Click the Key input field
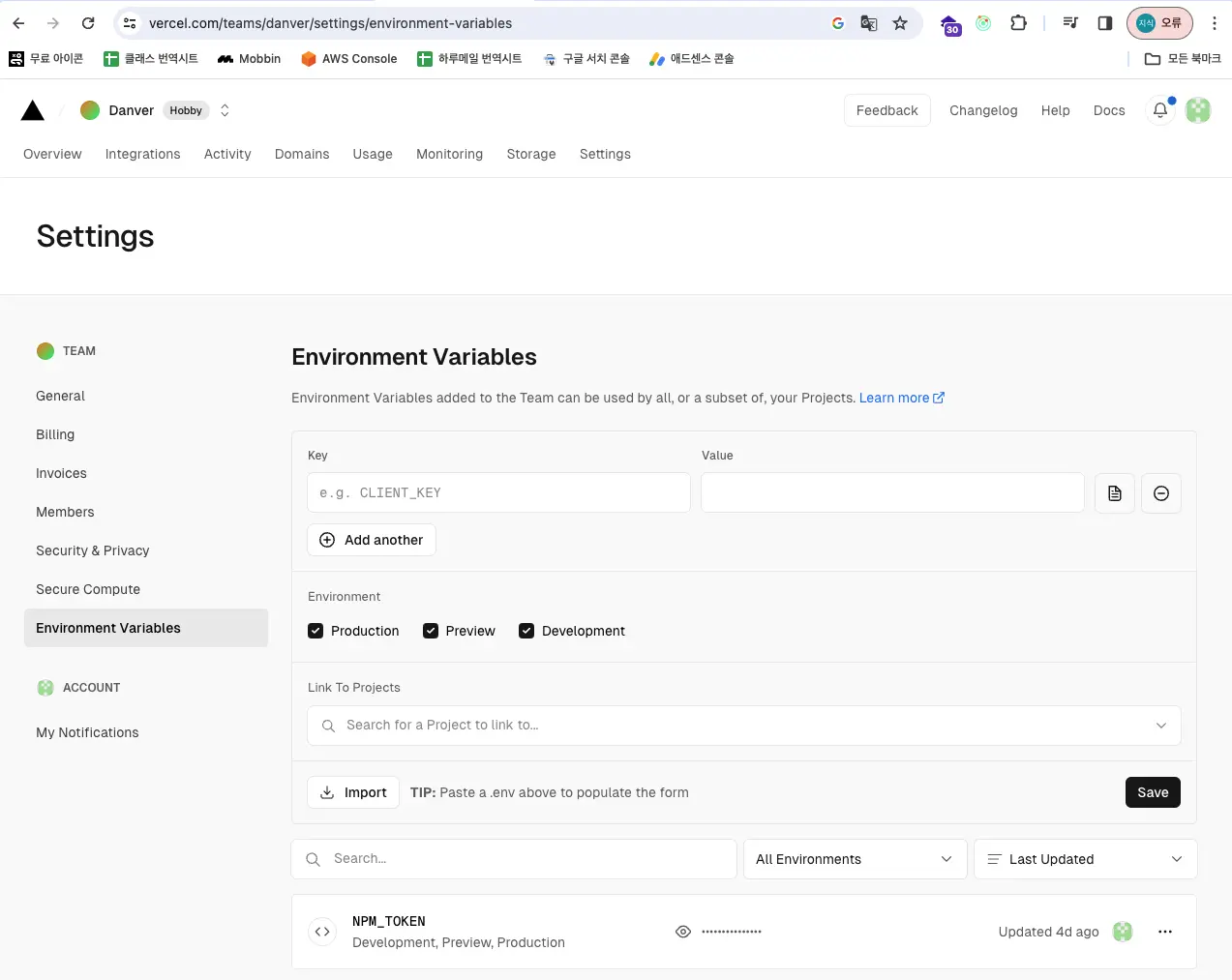Viewport: 1232px width, 980px height. (498, 493)
